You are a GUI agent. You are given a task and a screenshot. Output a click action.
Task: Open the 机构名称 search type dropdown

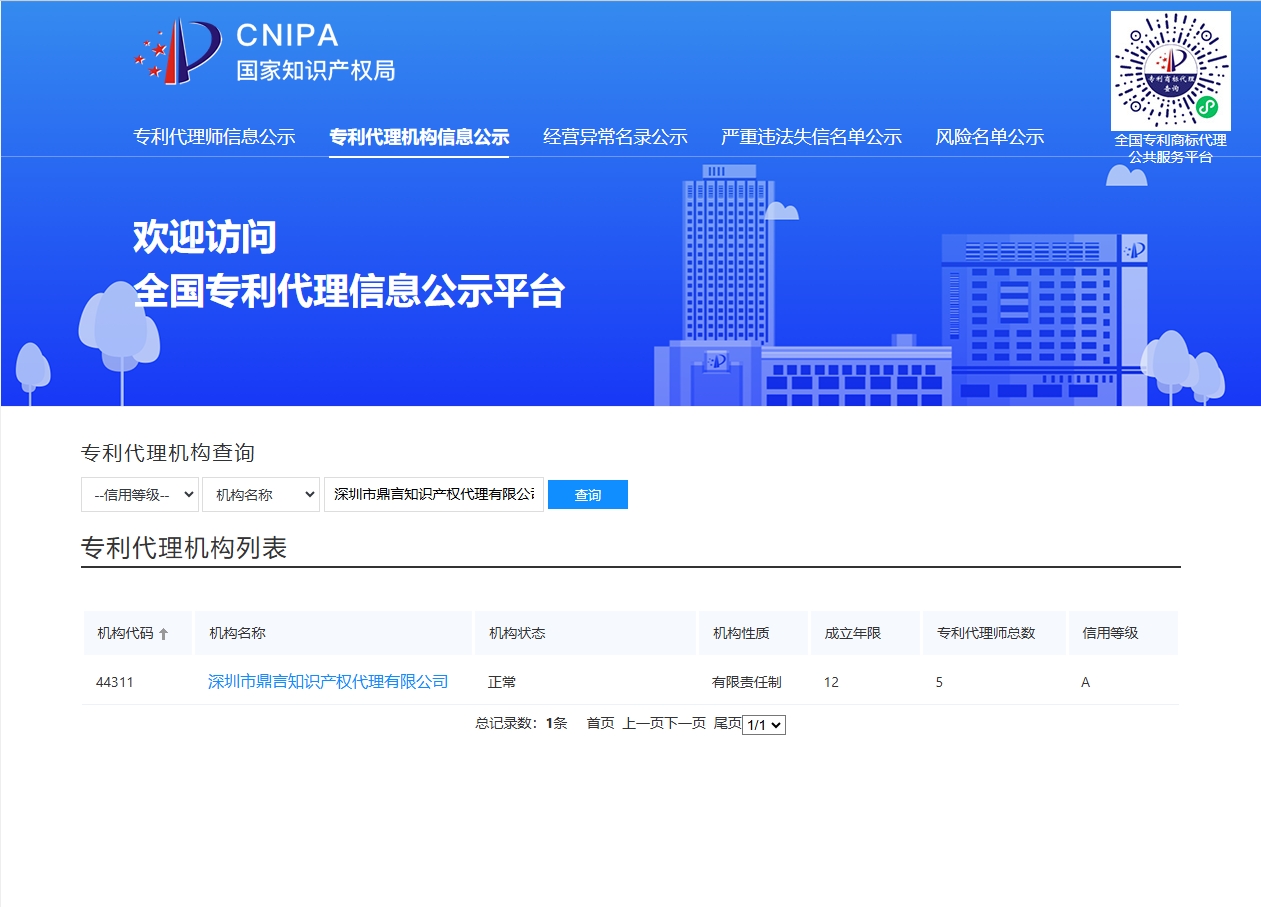[261, 494]
